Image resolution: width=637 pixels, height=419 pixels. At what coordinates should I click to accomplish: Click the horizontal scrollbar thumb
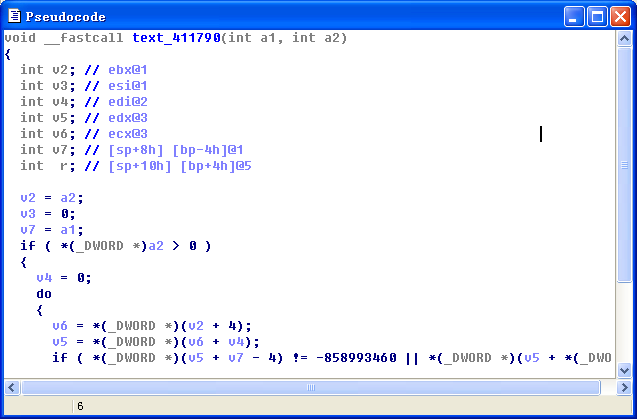point(311,388)
